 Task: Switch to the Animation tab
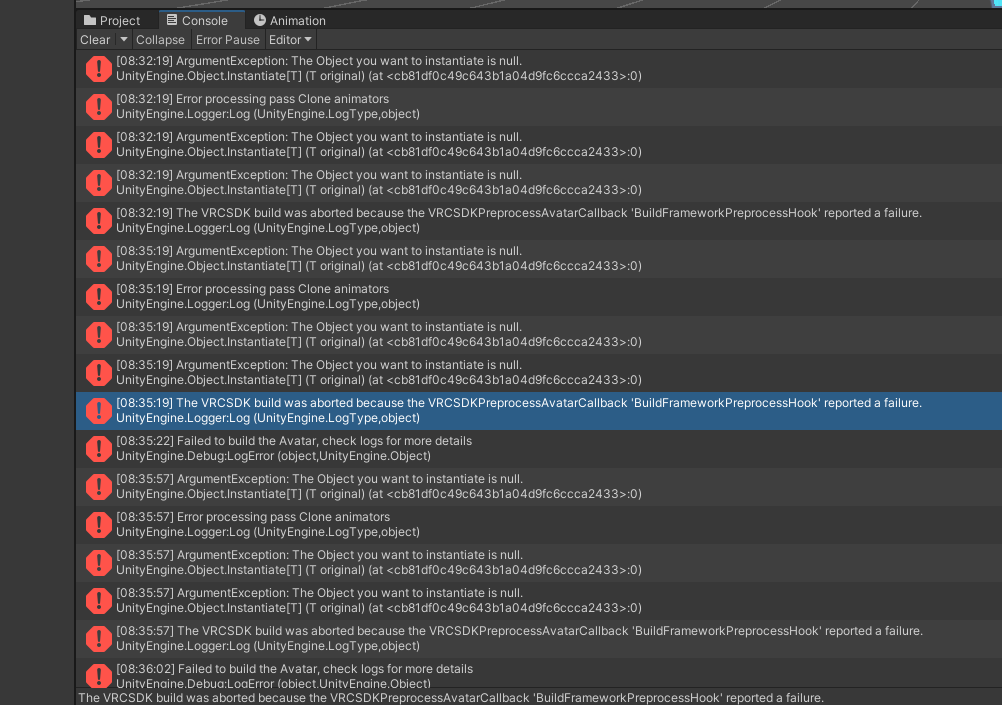tap(289, 20)
